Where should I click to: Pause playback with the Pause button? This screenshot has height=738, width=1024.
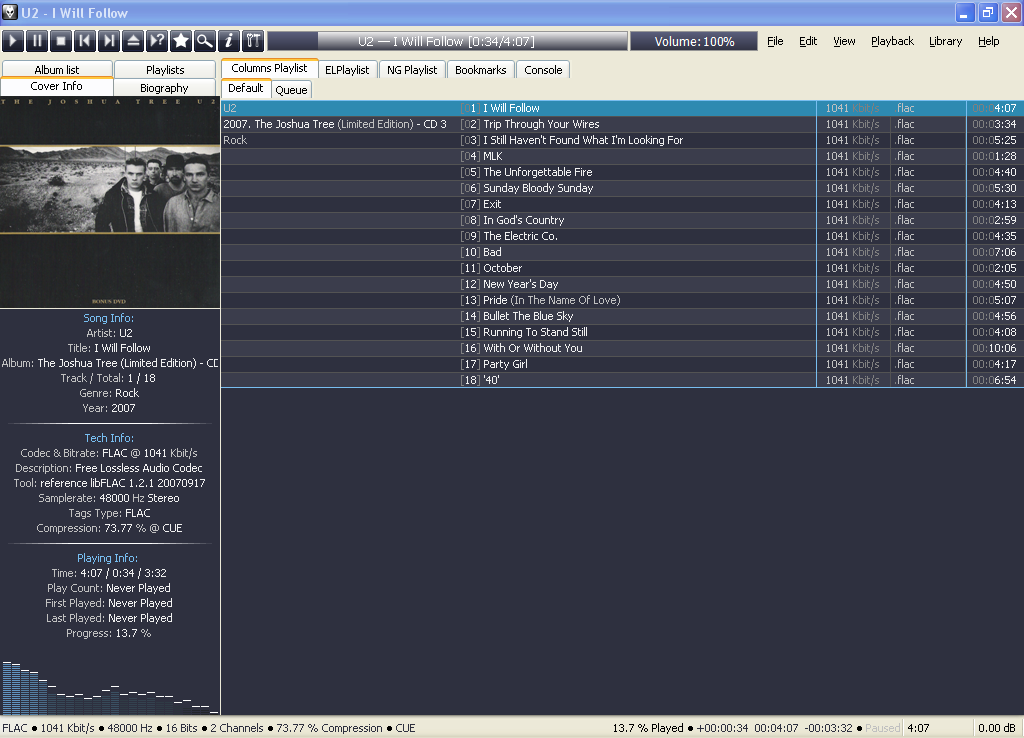[37, 41]
